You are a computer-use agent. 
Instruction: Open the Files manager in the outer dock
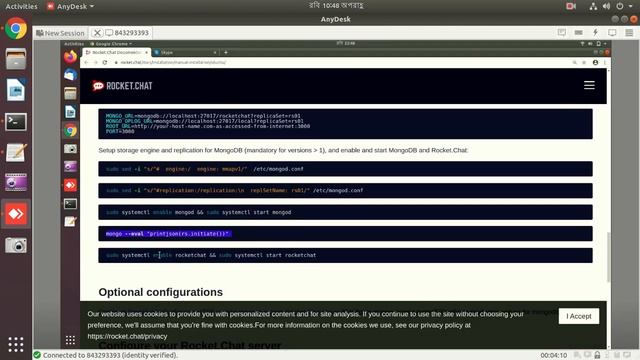click(x=16, y=60)
